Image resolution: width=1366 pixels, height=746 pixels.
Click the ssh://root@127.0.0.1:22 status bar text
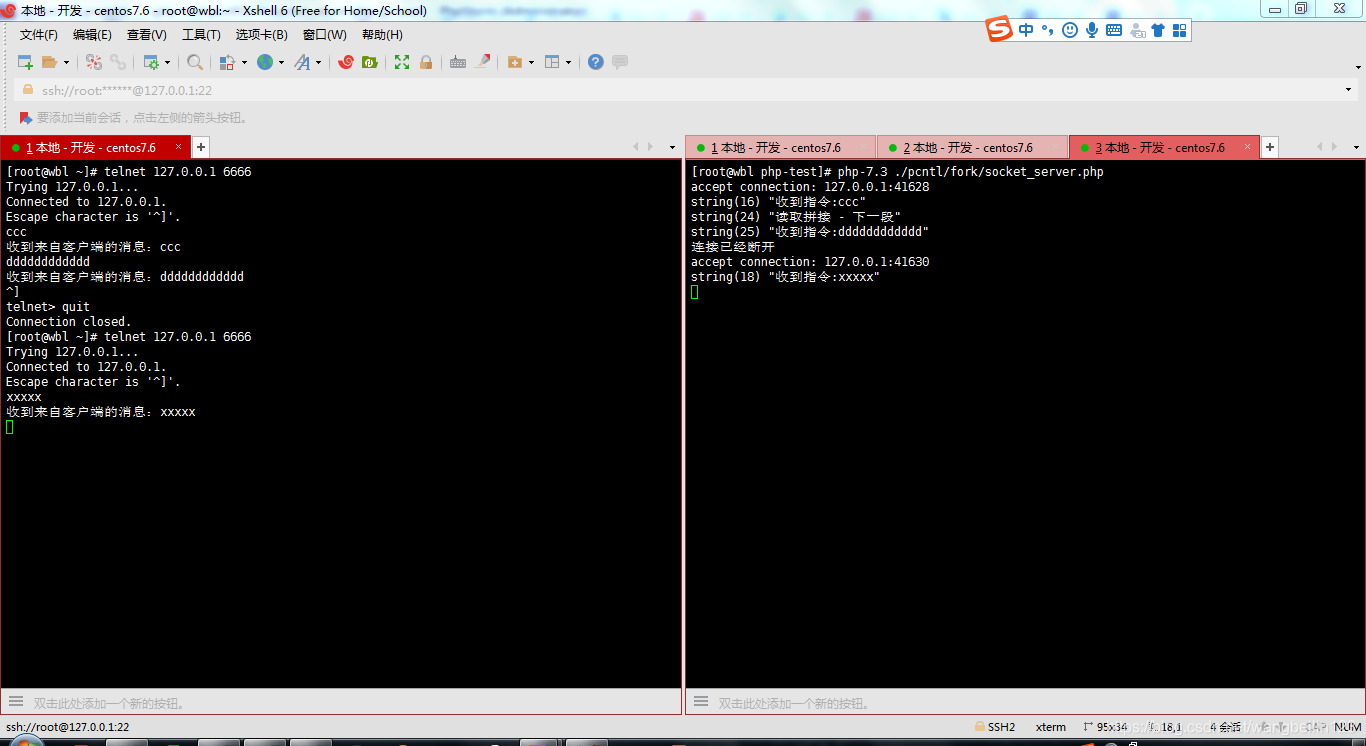(68, 727)
